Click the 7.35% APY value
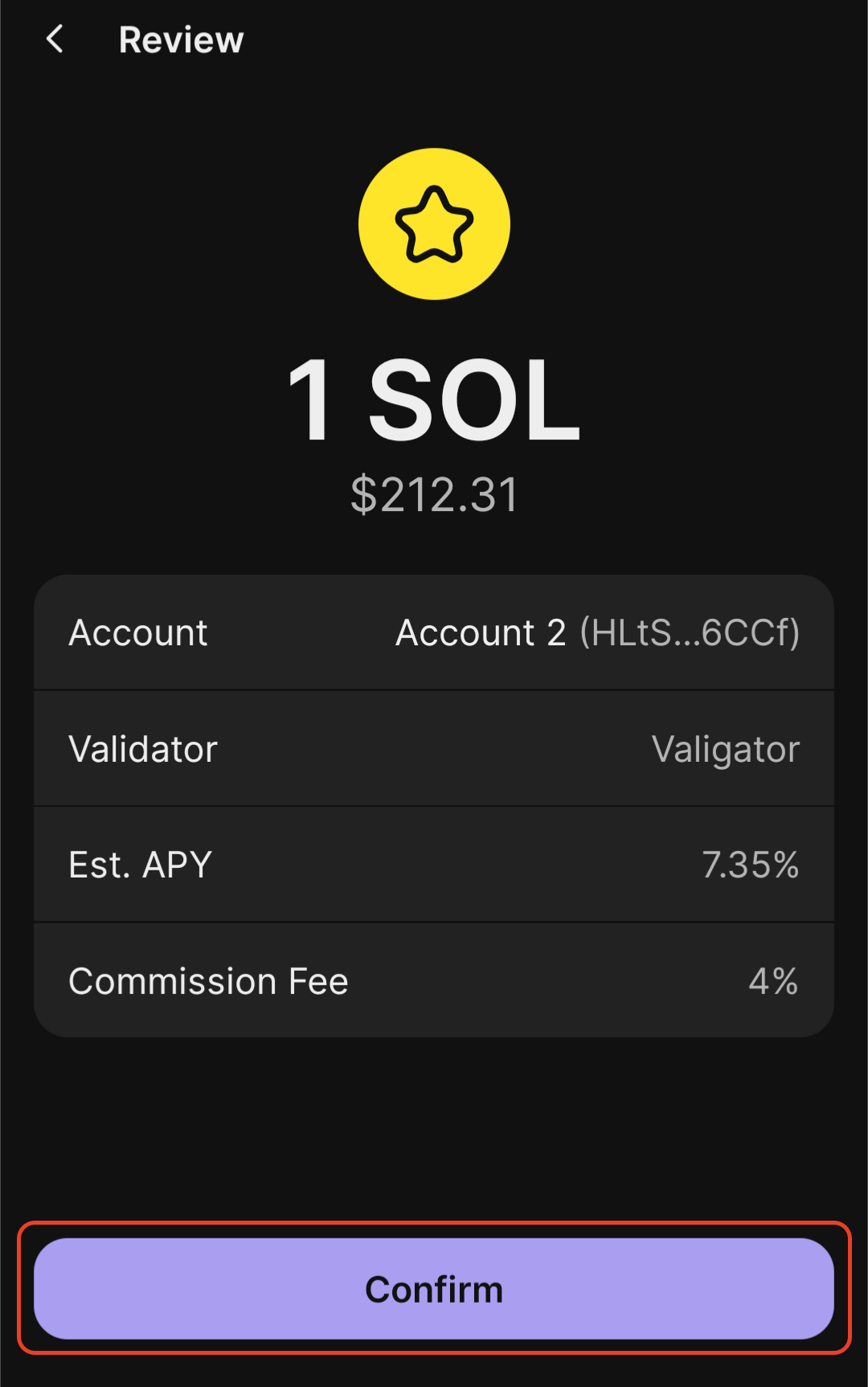 point(750,865)
